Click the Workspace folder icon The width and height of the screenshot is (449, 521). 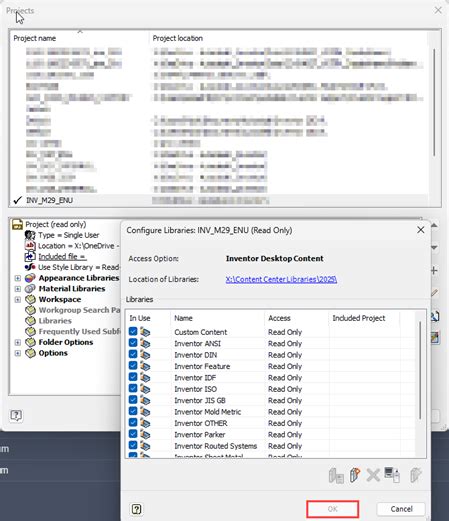pos(30,299)
